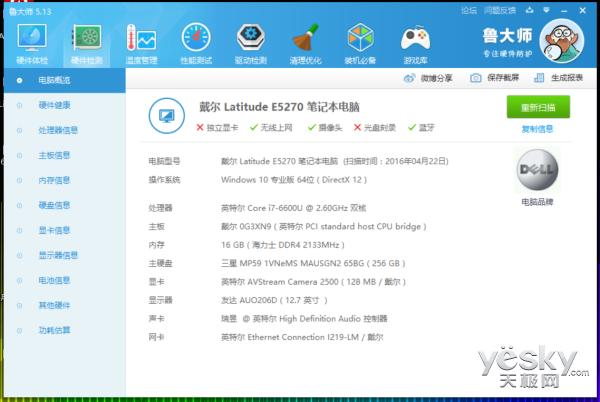The height and width of the screenshot is (402, 600).
Task: Click the Dell brand logo
Action: tap(537, 170)
